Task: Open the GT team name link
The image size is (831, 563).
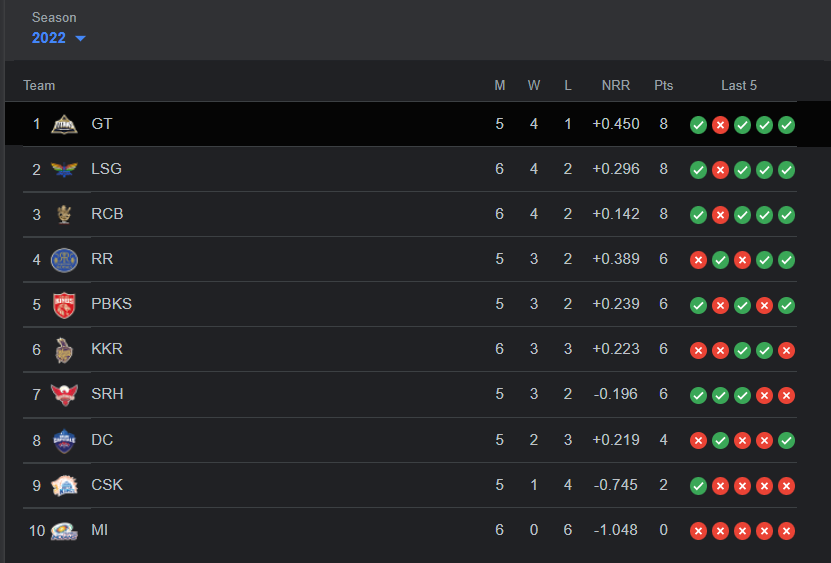Action: point(102,124)
